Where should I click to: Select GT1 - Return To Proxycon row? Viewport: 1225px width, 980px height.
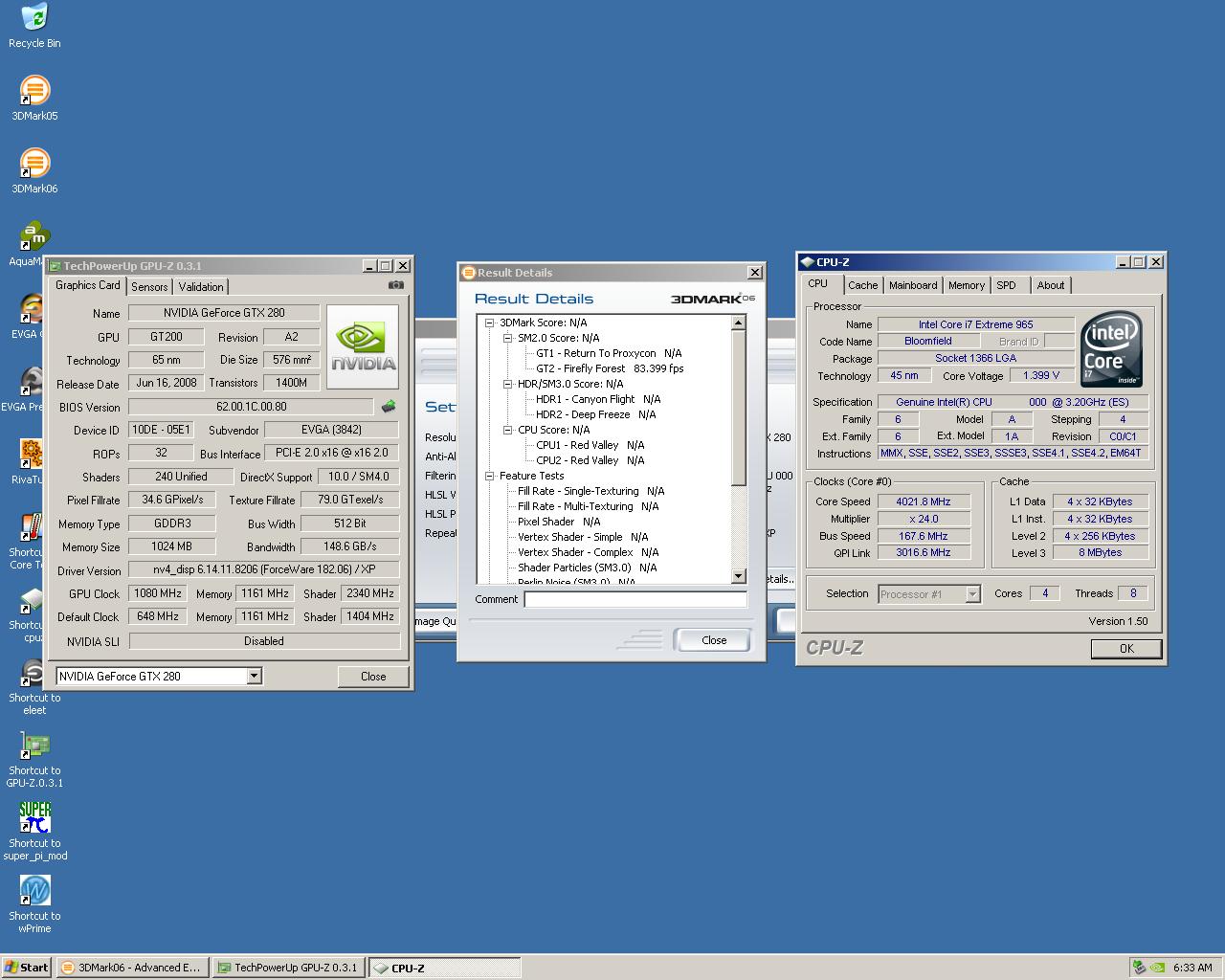click(x=609, y=353)
